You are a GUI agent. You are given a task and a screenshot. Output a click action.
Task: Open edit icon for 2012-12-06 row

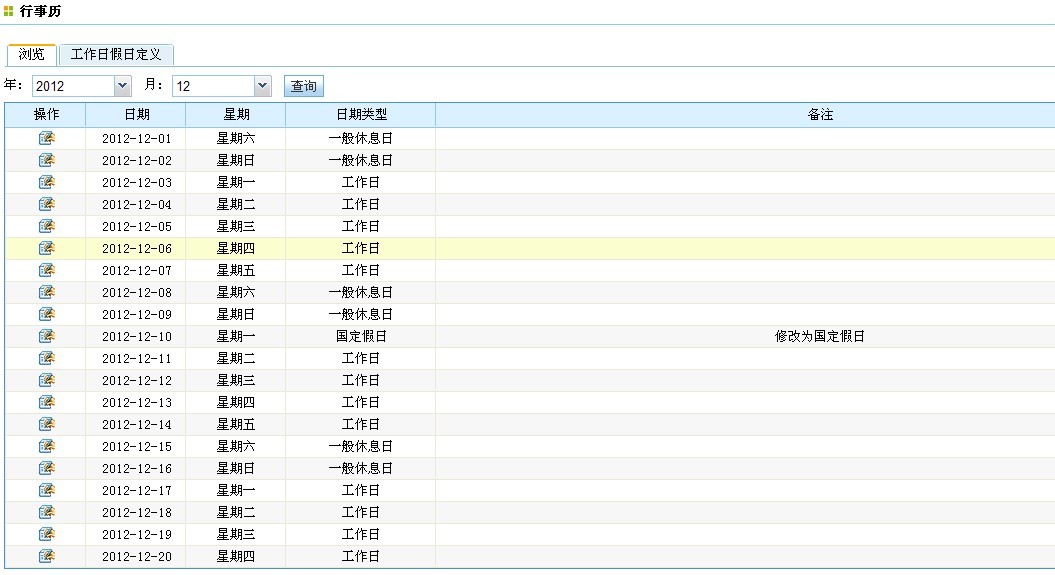[46, 248]
